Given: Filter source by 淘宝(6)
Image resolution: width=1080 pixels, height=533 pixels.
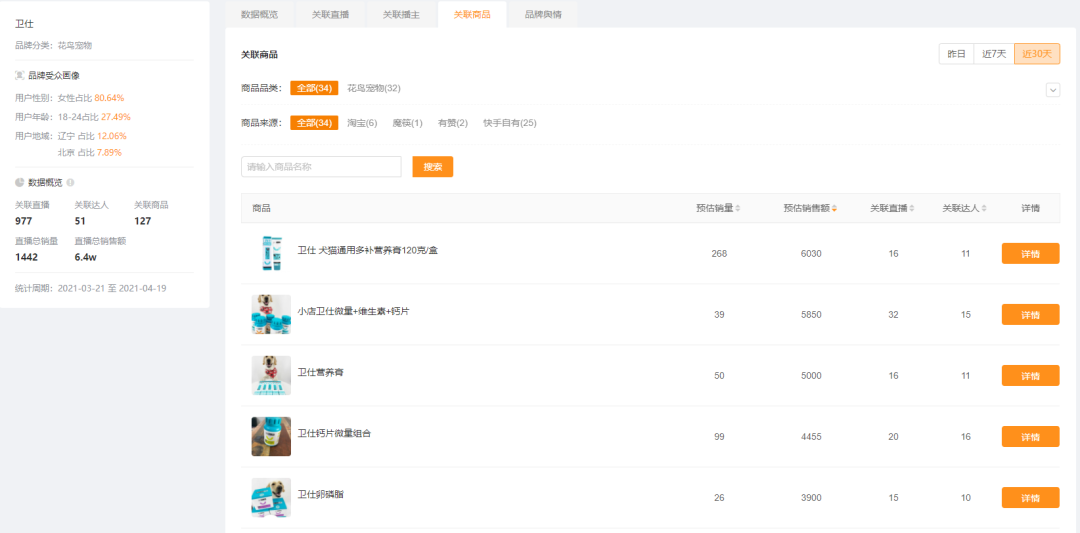Looking at the screenshot, I should 362,123.
